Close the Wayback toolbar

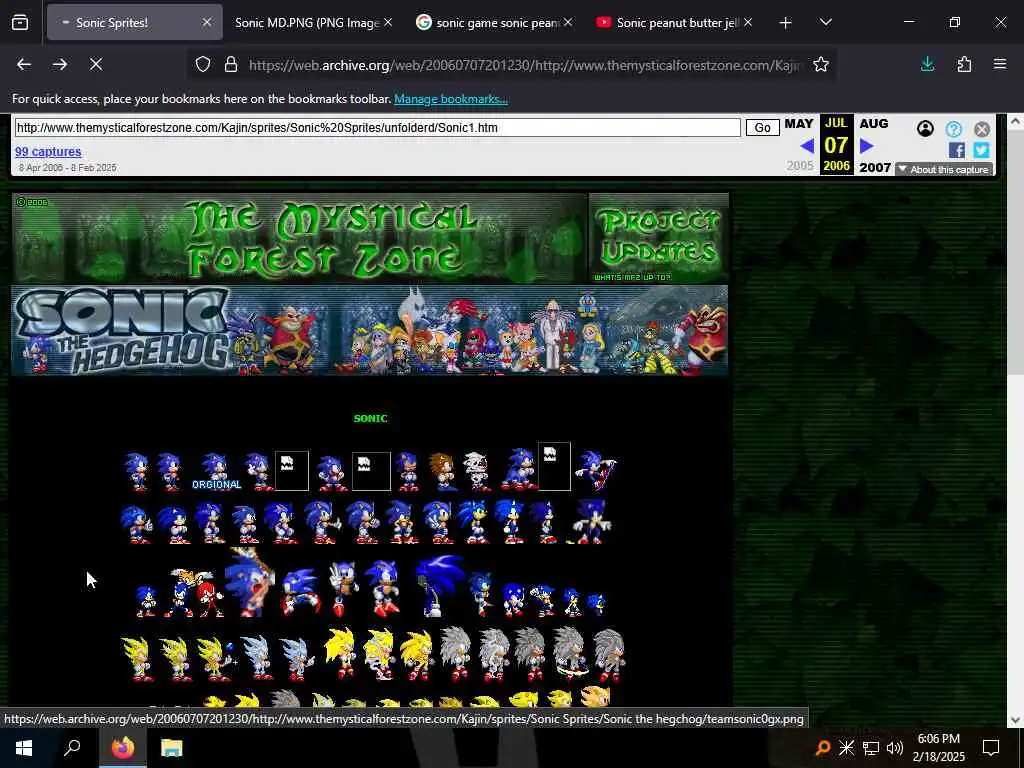[982, 129]
